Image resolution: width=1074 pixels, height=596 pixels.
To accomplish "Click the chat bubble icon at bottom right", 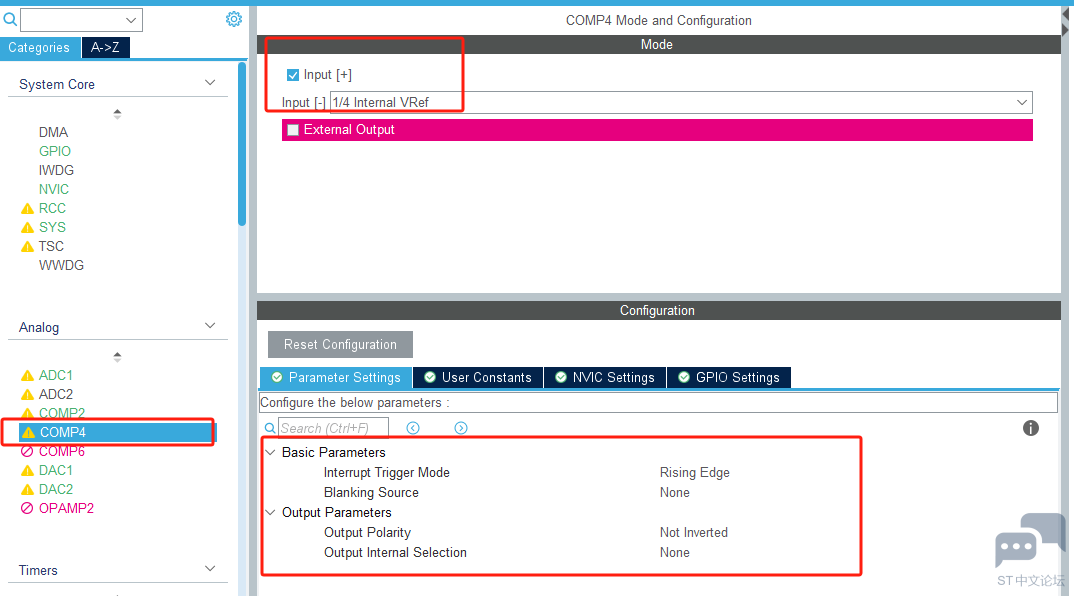I will coord(1029,540).
